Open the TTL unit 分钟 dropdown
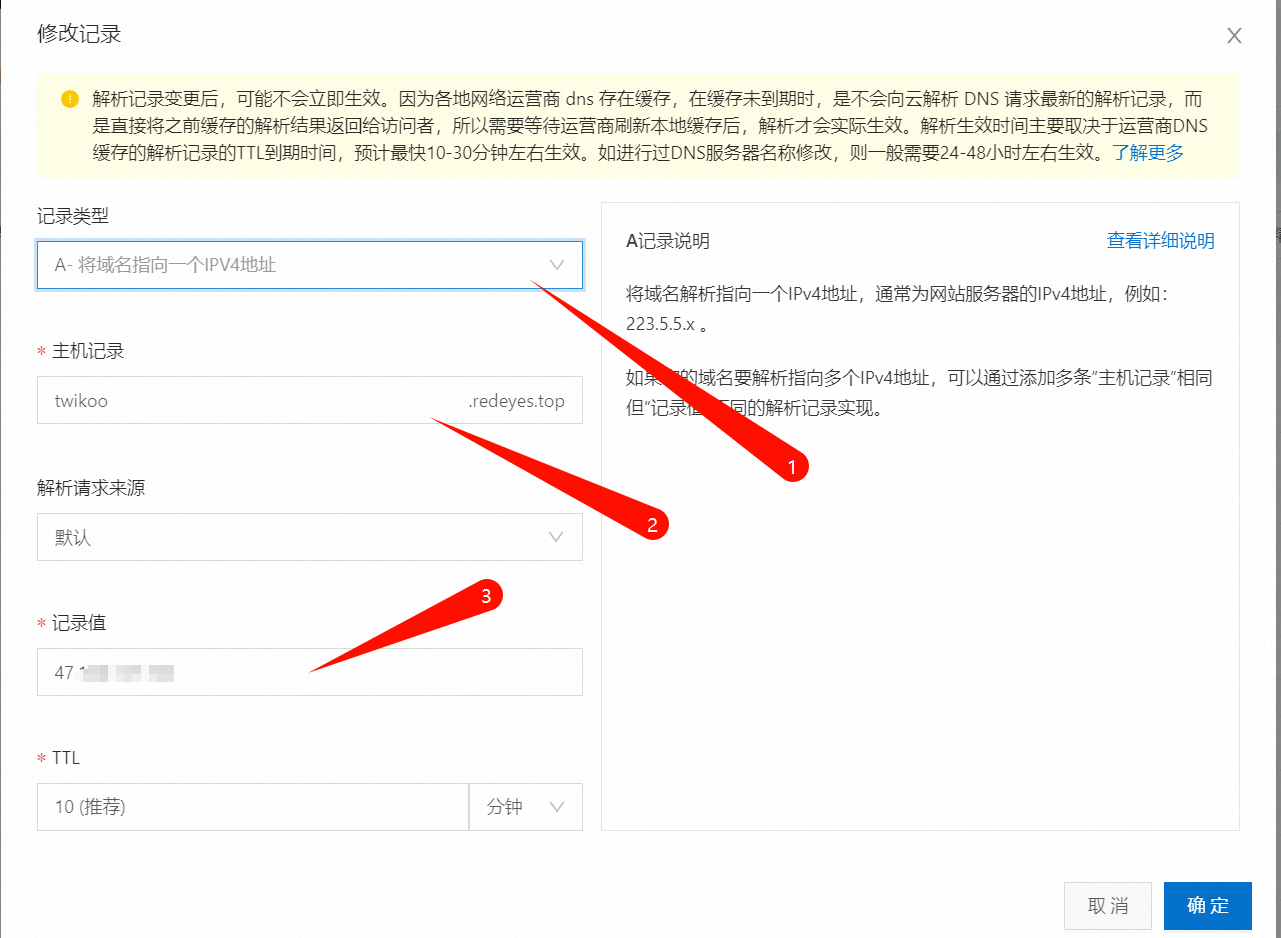 (x=525, y=807)
